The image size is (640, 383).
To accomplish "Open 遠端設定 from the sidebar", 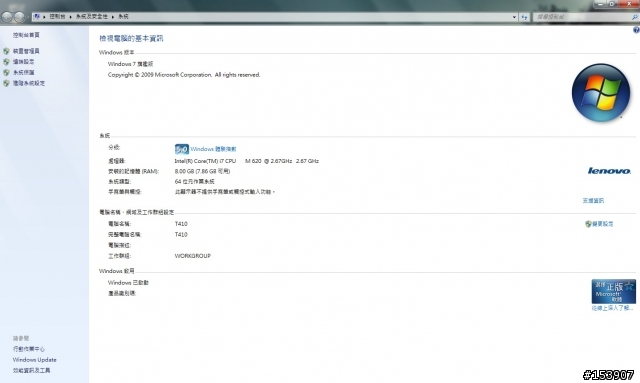I will tap(23, 62).
